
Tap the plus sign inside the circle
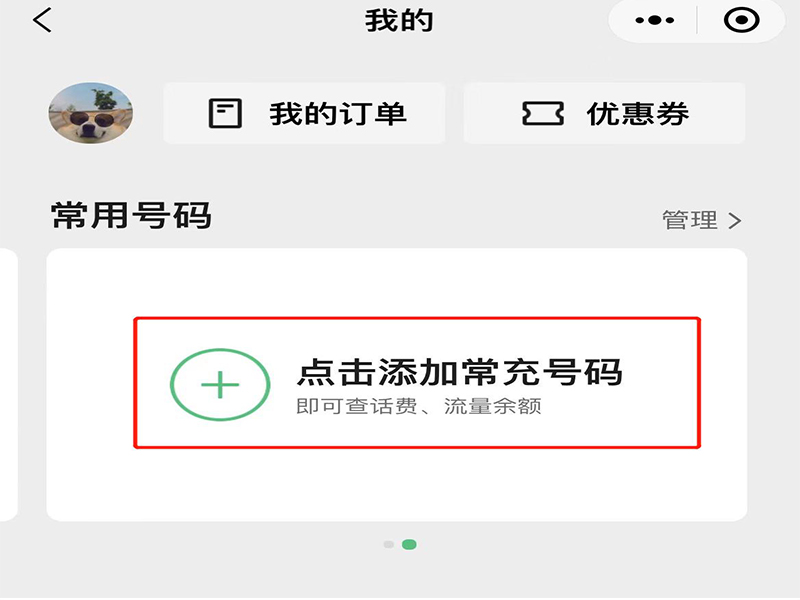coord(220,385)
